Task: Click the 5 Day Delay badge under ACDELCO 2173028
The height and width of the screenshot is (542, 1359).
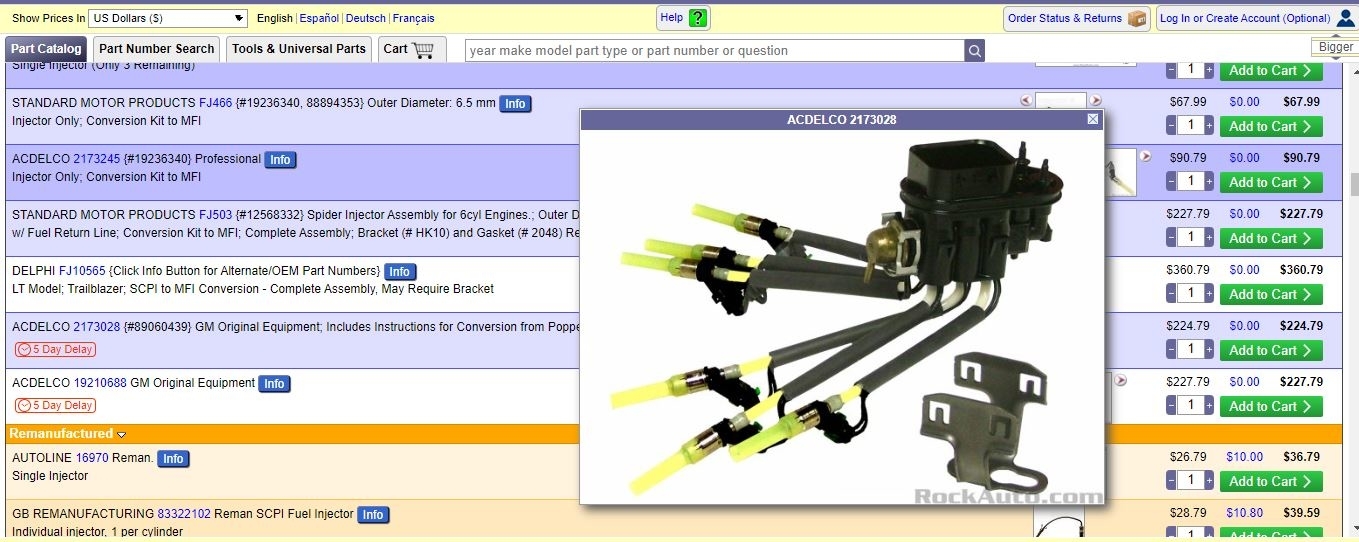Action: pyautogui.click(x=55, y=350)
